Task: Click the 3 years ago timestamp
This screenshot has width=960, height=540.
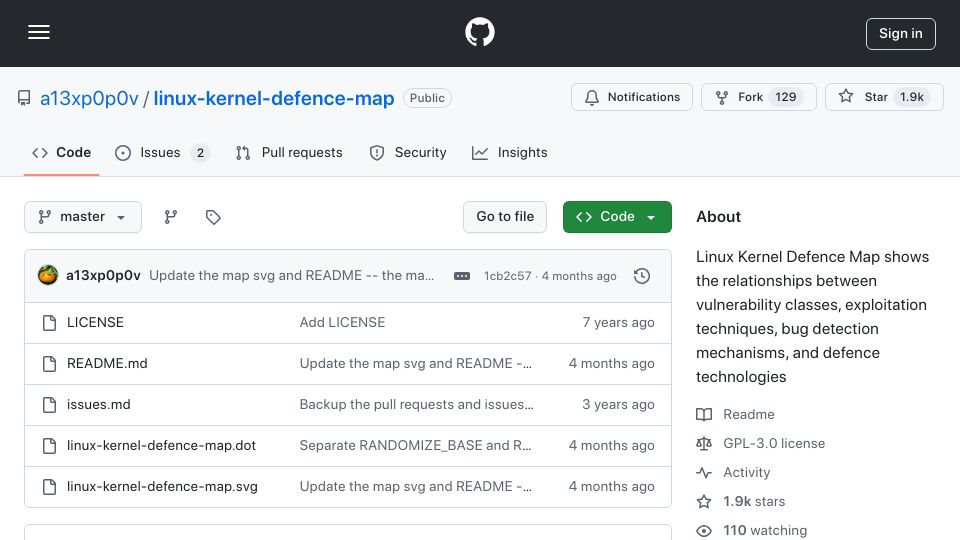Action: (x=618, y=405)
